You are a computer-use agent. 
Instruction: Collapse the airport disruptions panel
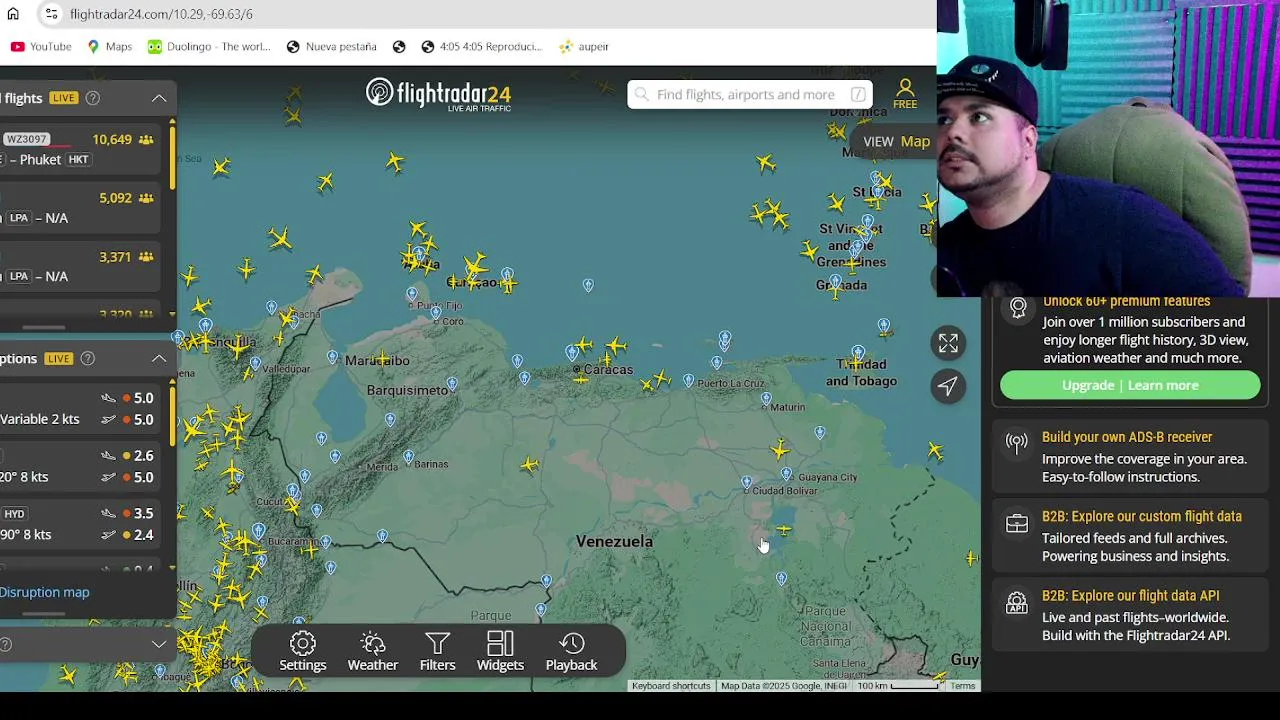pyautogui.click(x=159, y=358)
